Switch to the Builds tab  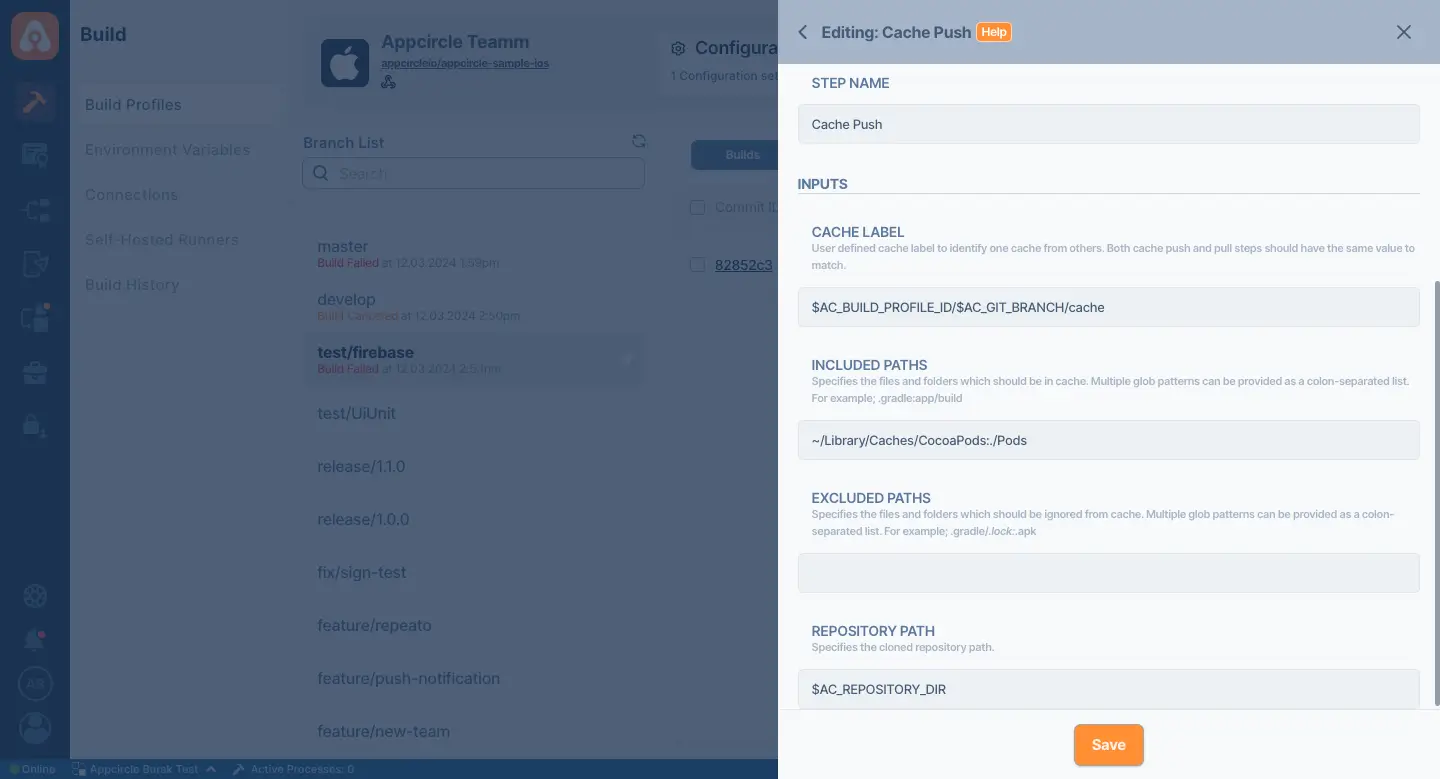coord(735,155)
